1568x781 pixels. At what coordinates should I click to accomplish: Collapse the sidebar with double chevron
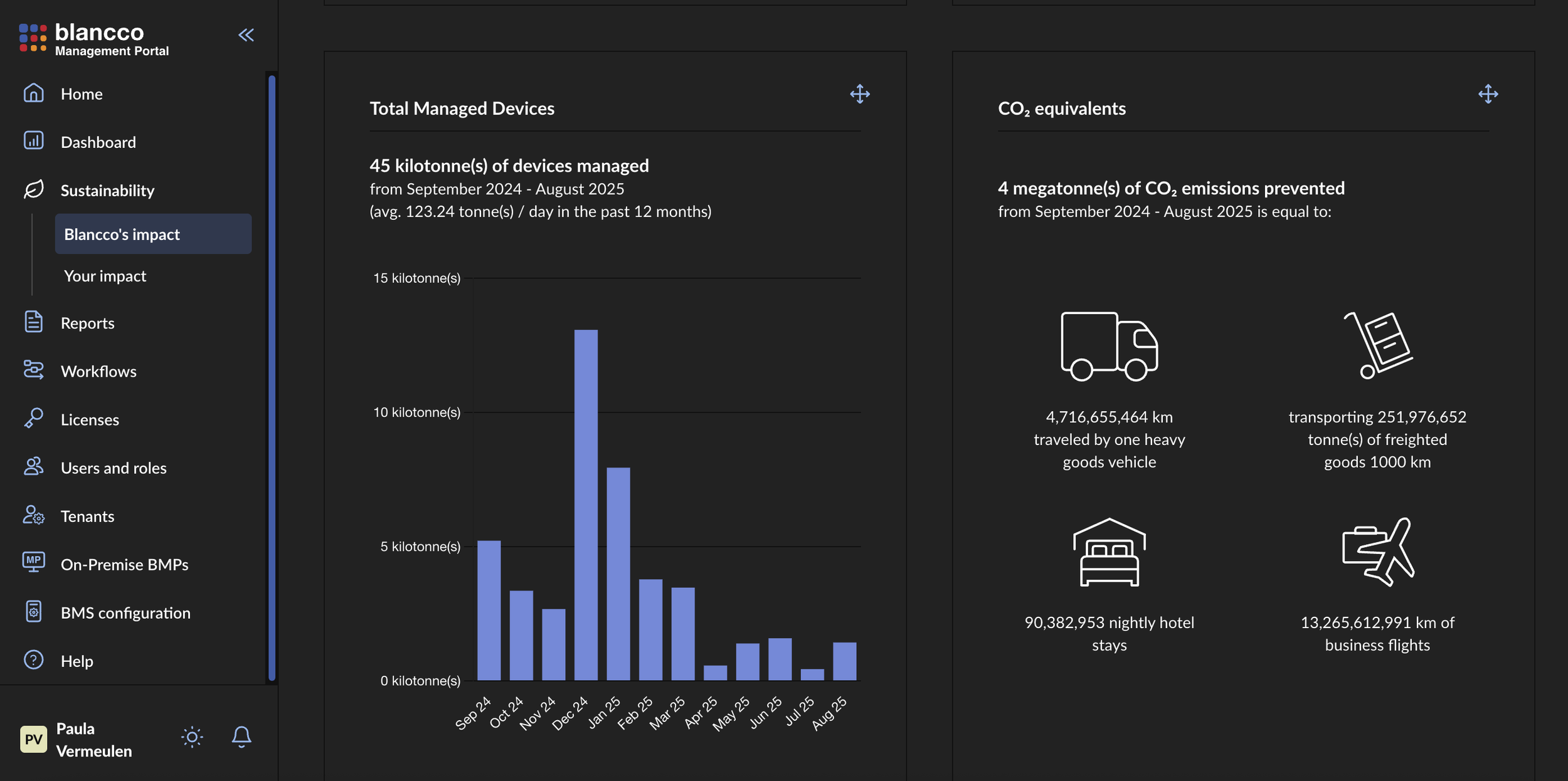[246, 35]
